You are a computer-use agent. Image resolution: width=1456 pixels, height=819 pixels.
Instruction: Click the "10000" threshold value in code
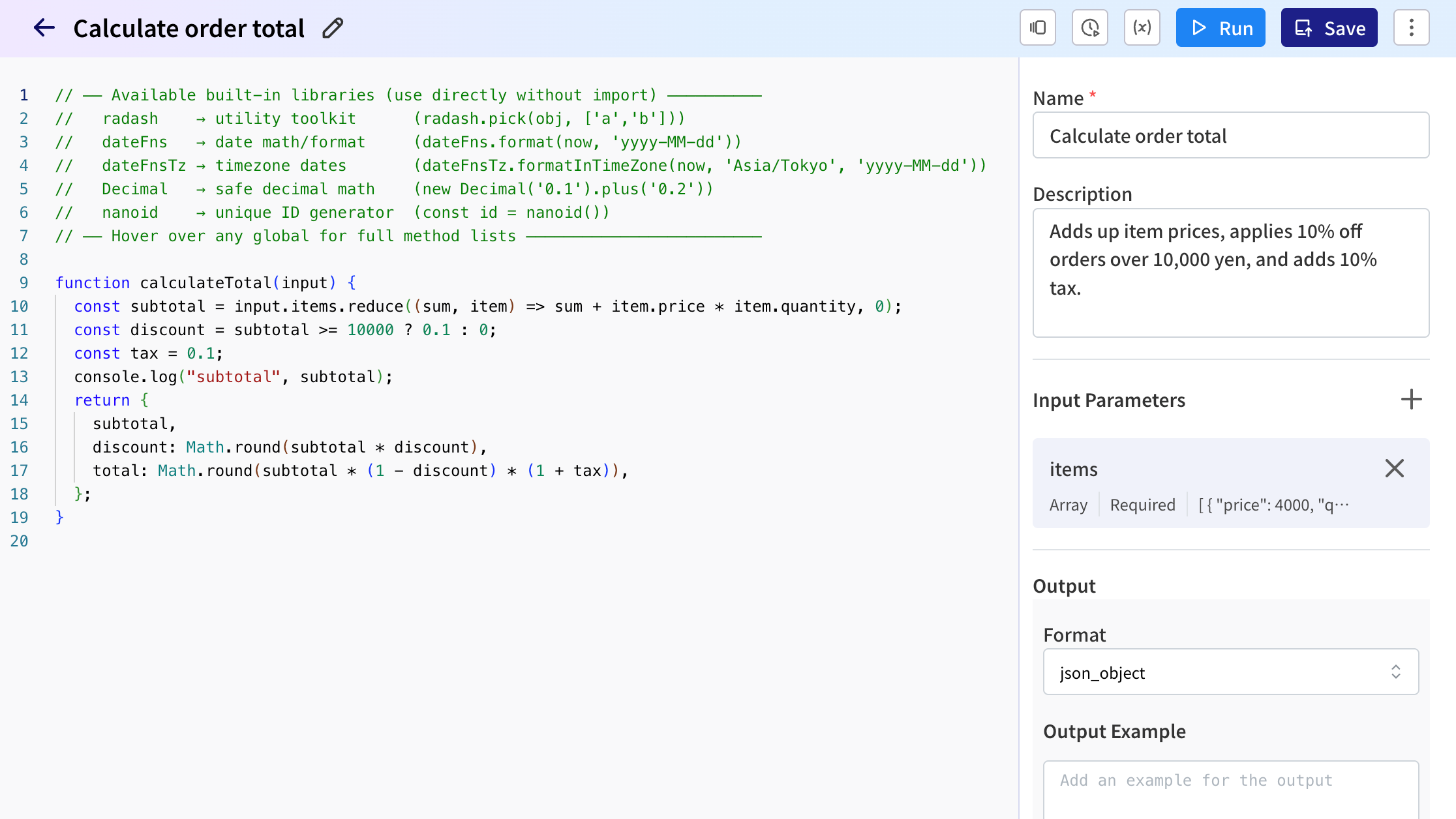tap(370, 330)
